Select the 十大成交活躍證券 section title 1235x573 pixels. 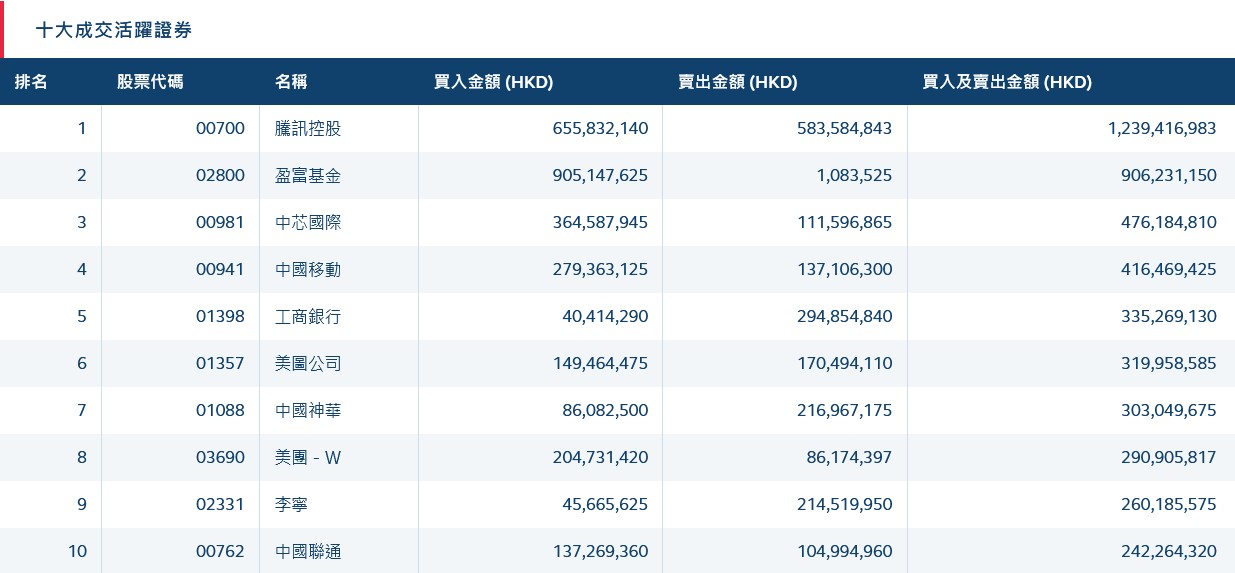[x=113, y=30]
